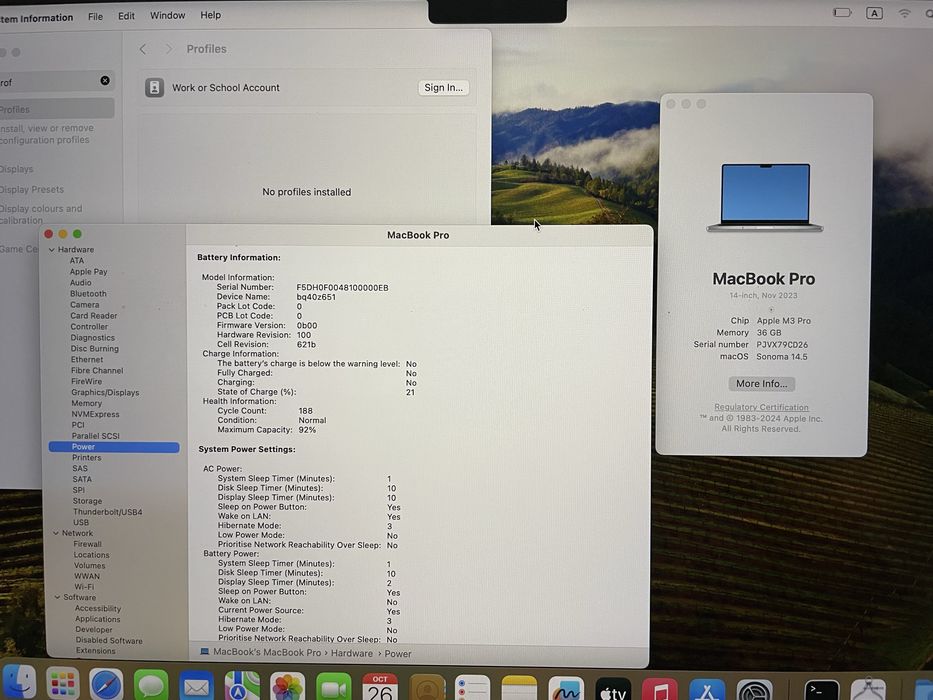Open the keyboard input source menu
Screen dimensions: 933x700
pyautogui.click(x=874, y=13)
